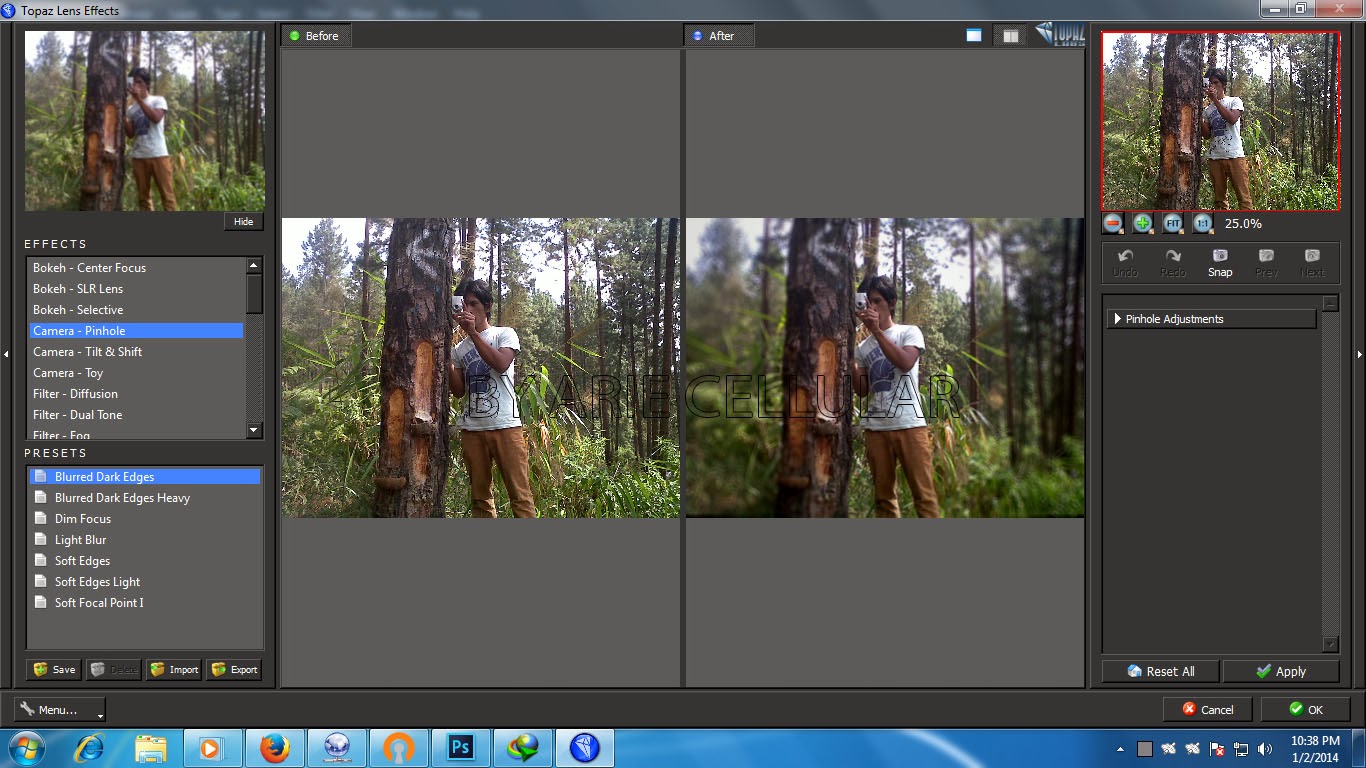Apply the current effect
The height and width of the screenshot is (768, 1366).
click(x=1281, y=671)
